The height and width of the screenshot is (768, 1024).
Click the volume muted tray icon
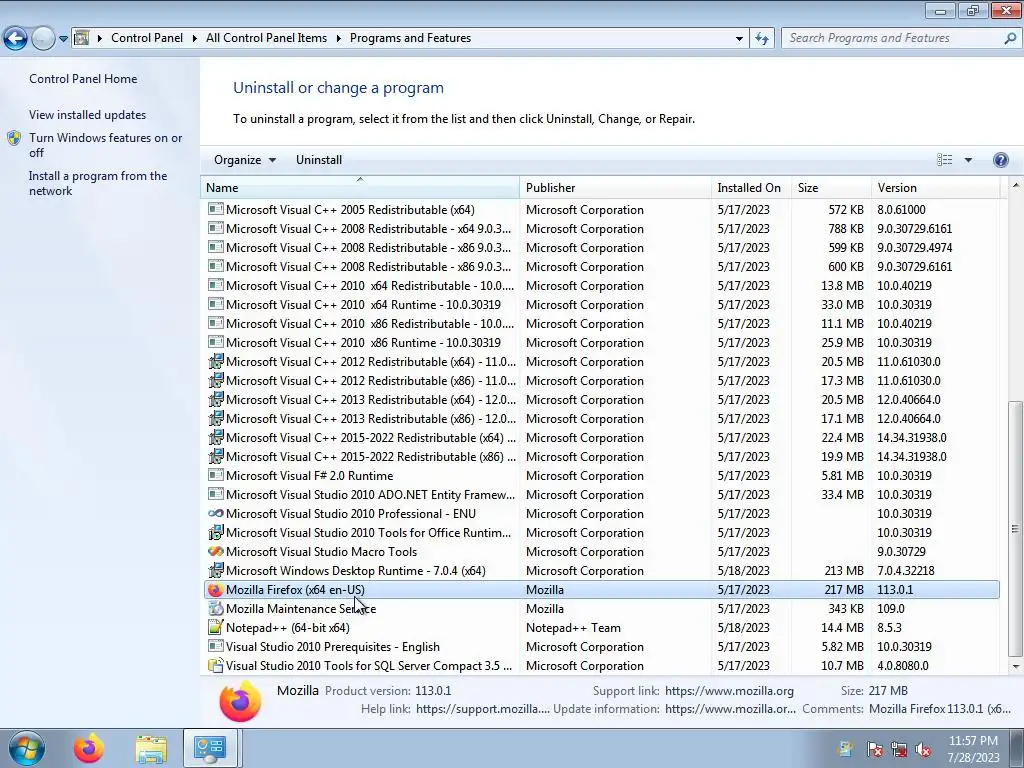923,749
